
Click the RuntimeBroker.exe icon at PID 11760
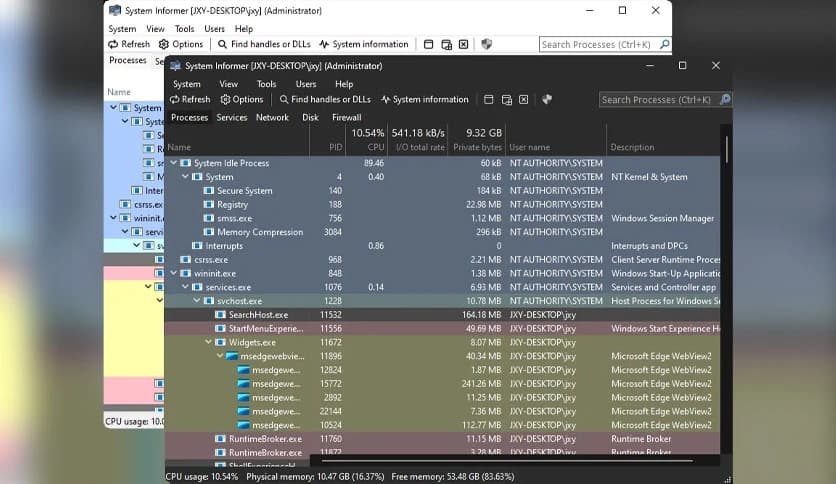220,439
